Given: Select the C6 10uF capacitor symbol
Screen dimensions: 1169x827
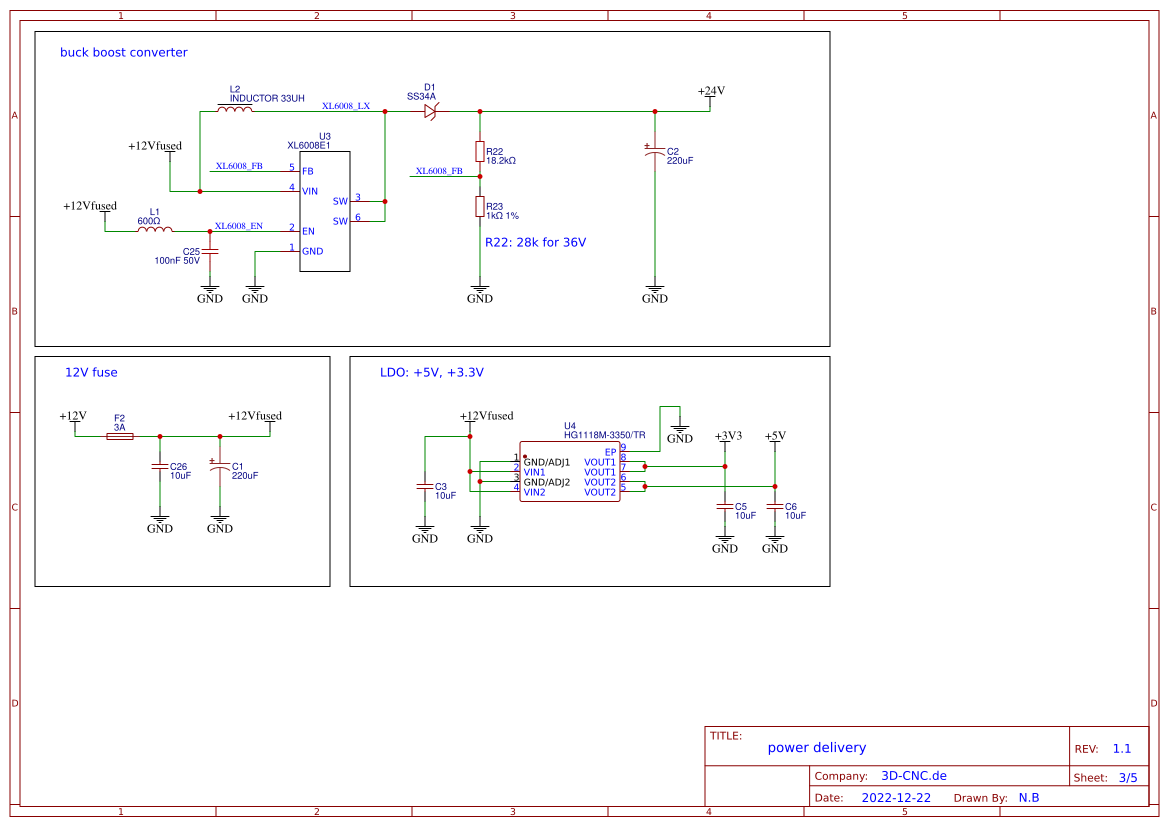Looking at the screenshot, I should pos(775,507).
